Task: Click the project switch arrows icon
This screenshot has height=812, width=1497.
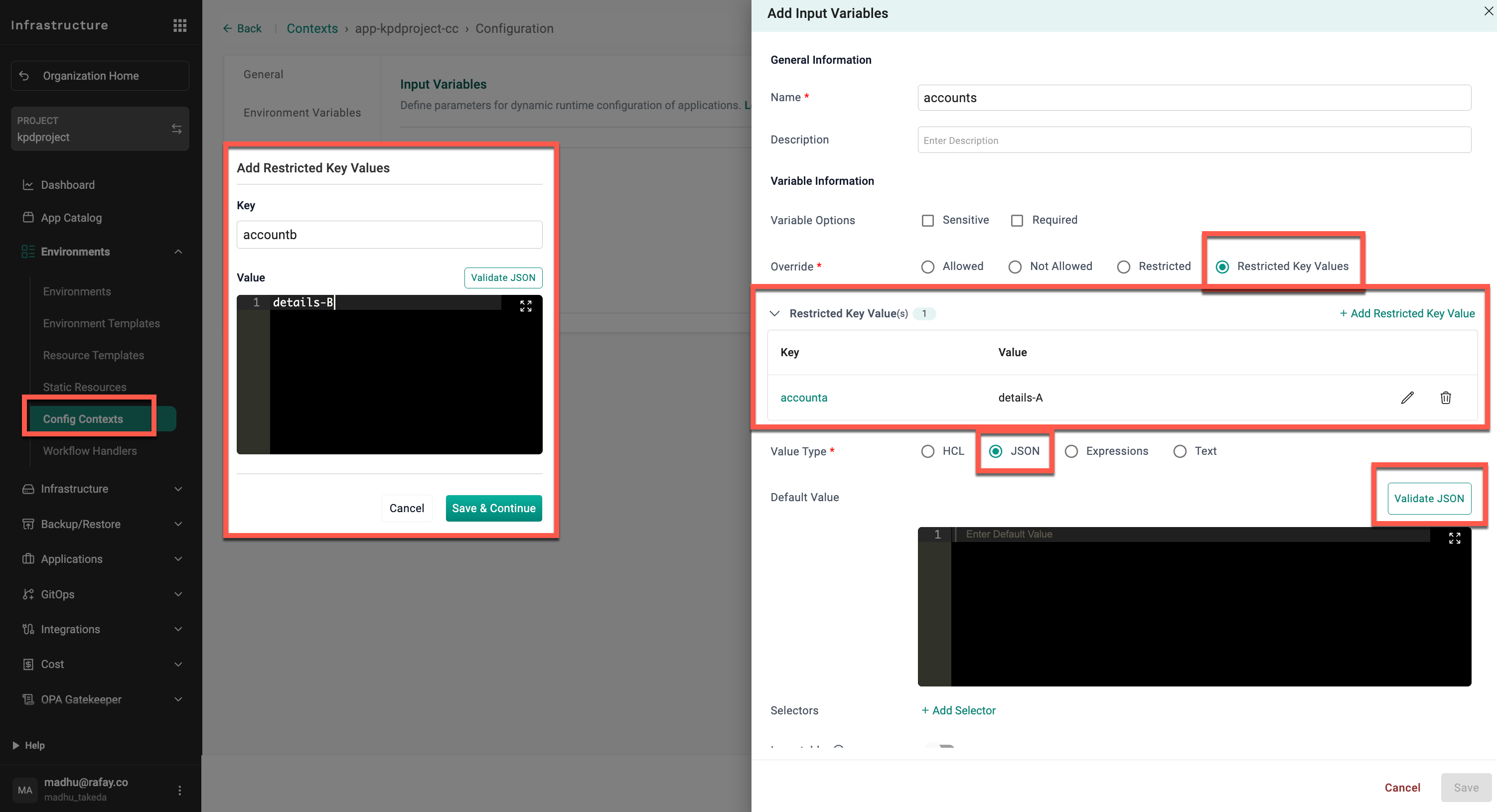Action: tap(177, 129)
